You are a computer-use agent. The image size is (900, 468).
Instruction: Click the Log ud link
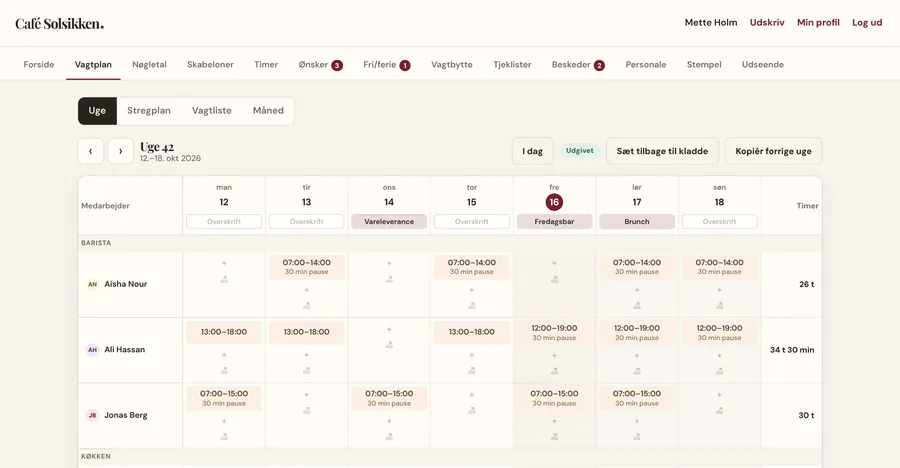(867, 22)
